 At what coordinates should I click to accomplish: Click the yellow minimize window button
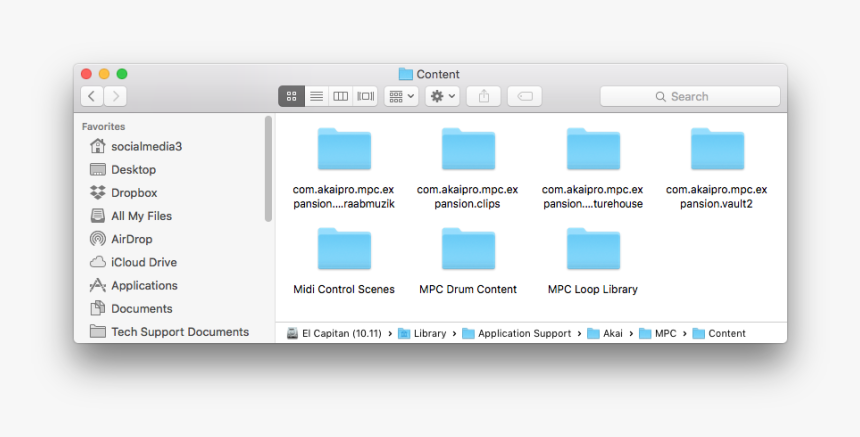[x=104, y=73]
